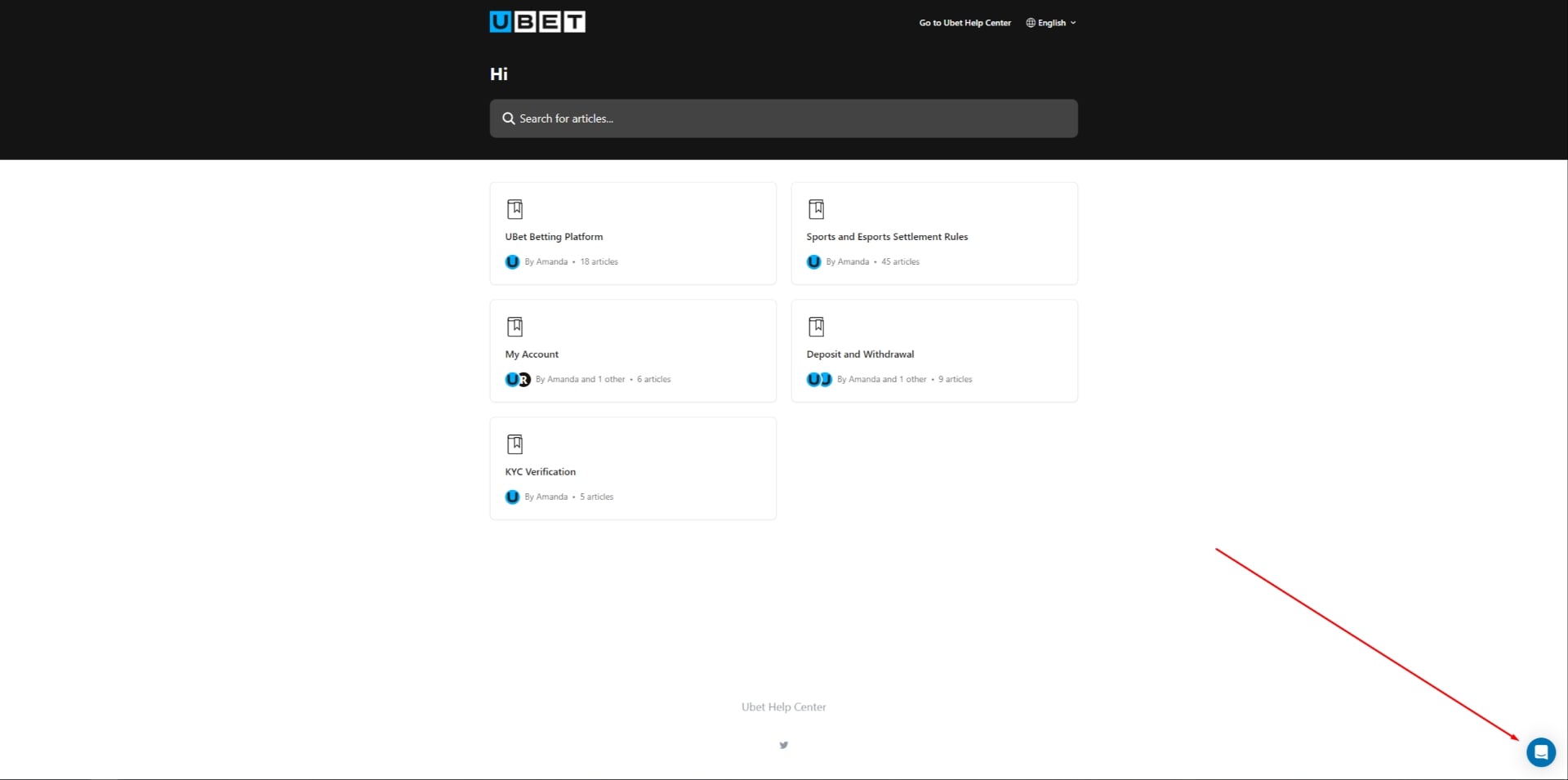Click Amanda's avatar under UBet Betting Platform
This screenshot has height=780, width=1568.
click(x=512, y=262)
